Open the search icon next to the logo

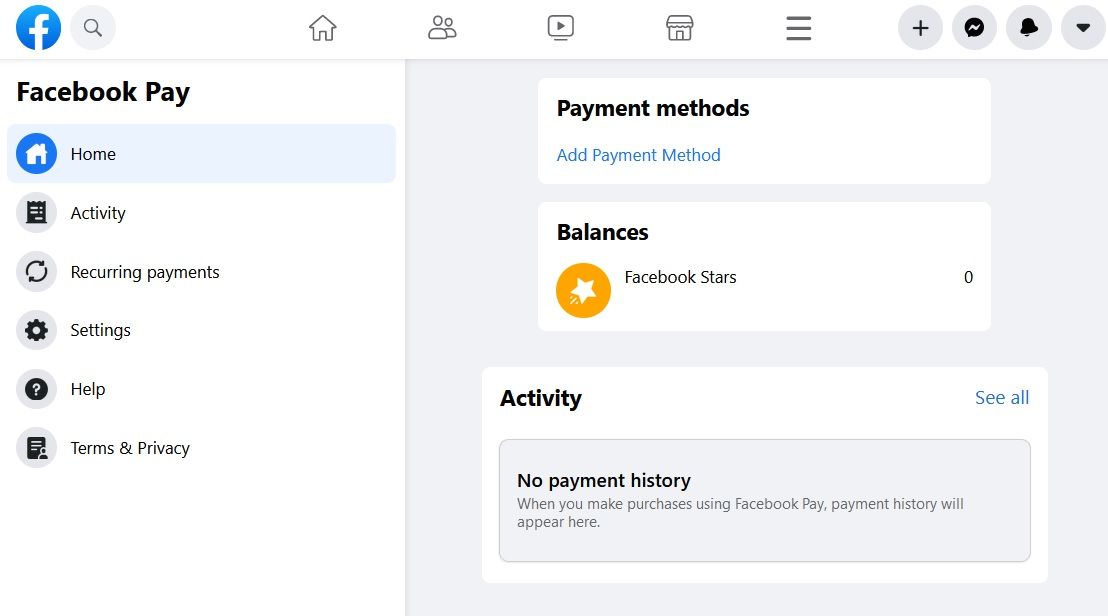[92, 27]
